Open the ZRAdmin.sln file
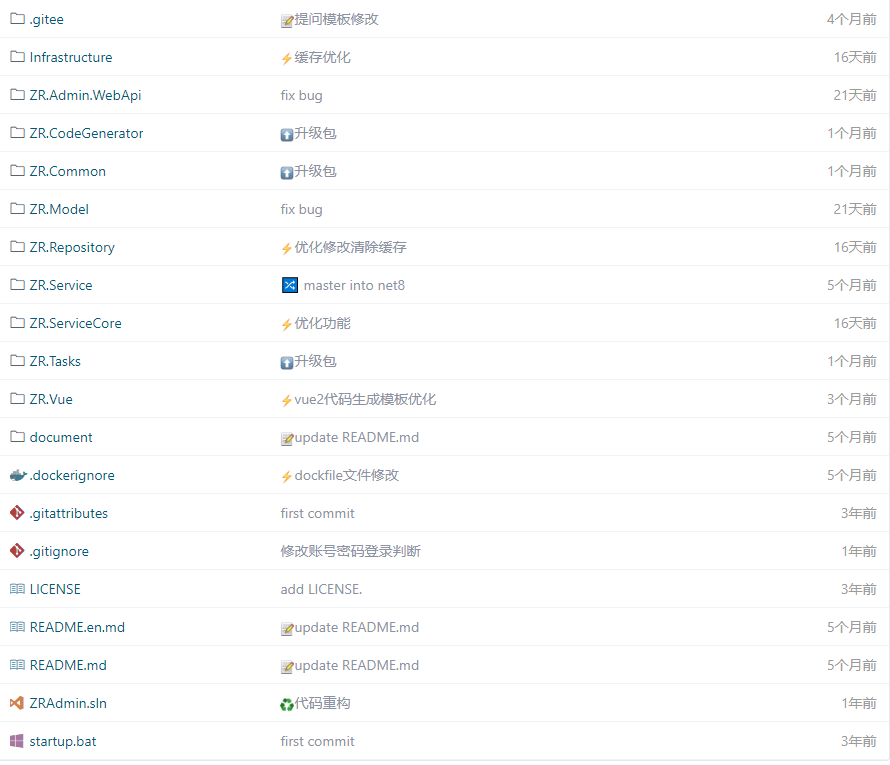 click(x=68, y=704)
